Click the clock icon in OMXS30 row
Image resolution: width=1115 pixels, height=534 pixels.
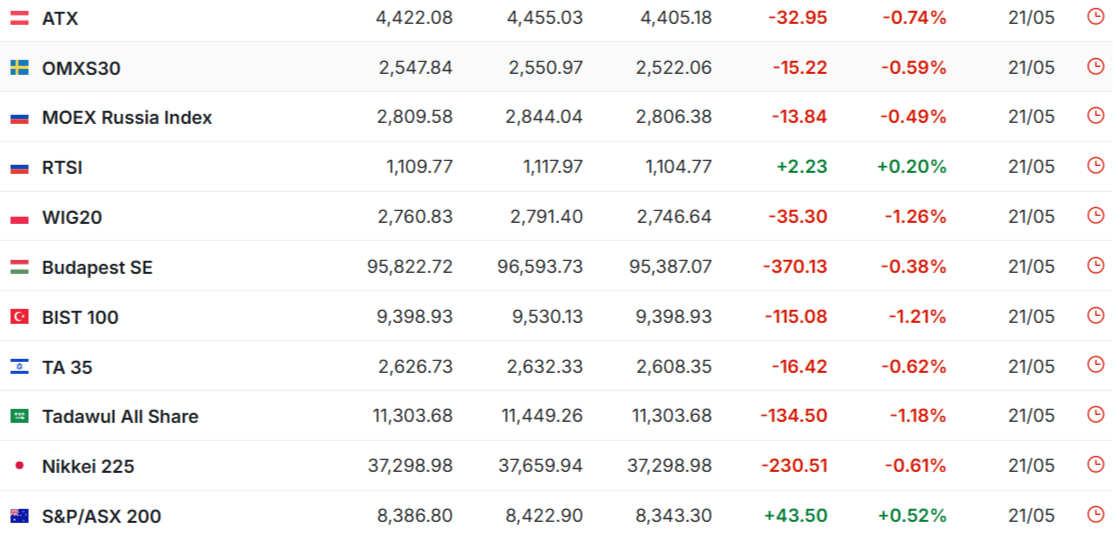click(1095, 66)
